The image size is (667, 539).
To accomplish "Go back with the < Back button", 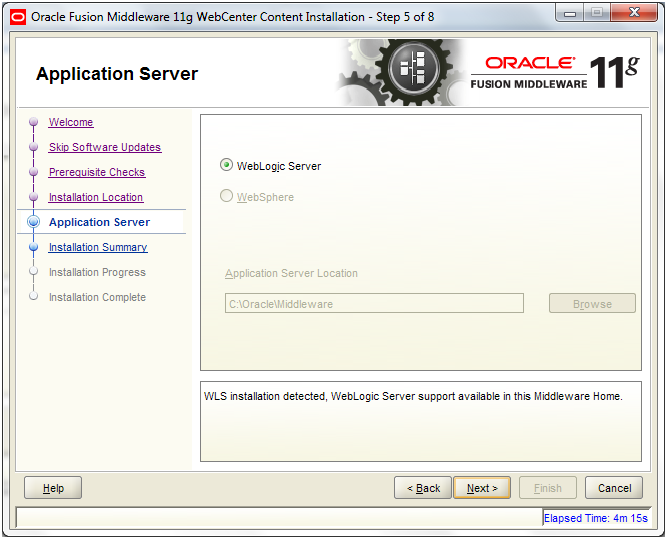I will (x=423, y=488).
